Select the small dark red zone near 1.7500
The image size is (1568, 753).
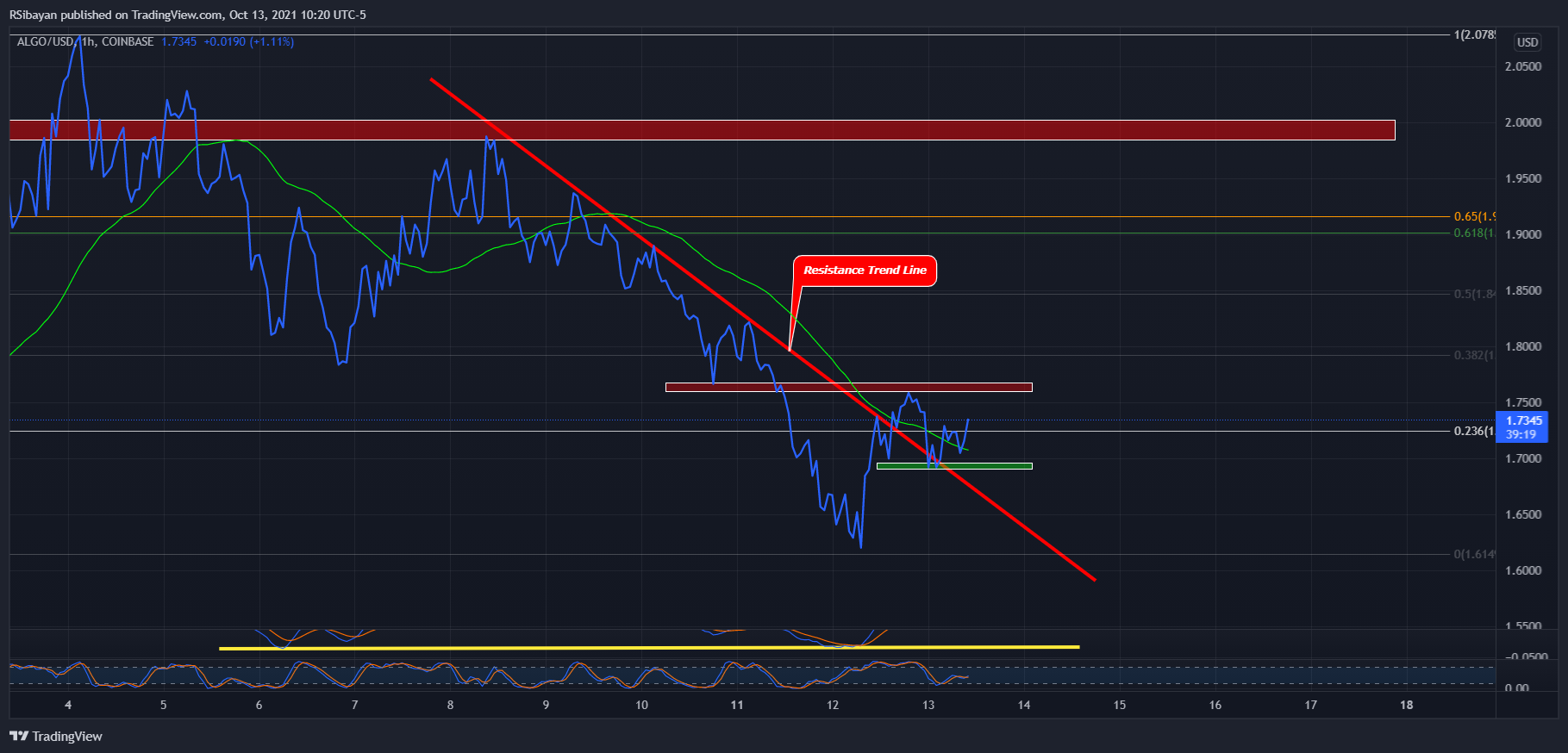[848, 387]
